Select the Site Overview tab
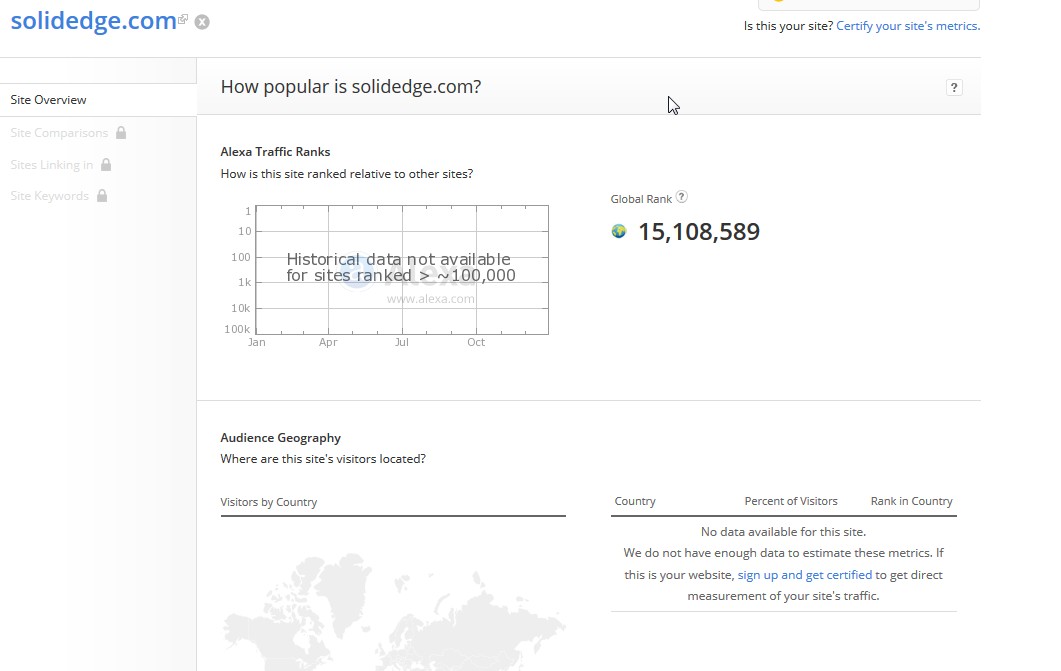1061x671 pixels. [49, 100]
